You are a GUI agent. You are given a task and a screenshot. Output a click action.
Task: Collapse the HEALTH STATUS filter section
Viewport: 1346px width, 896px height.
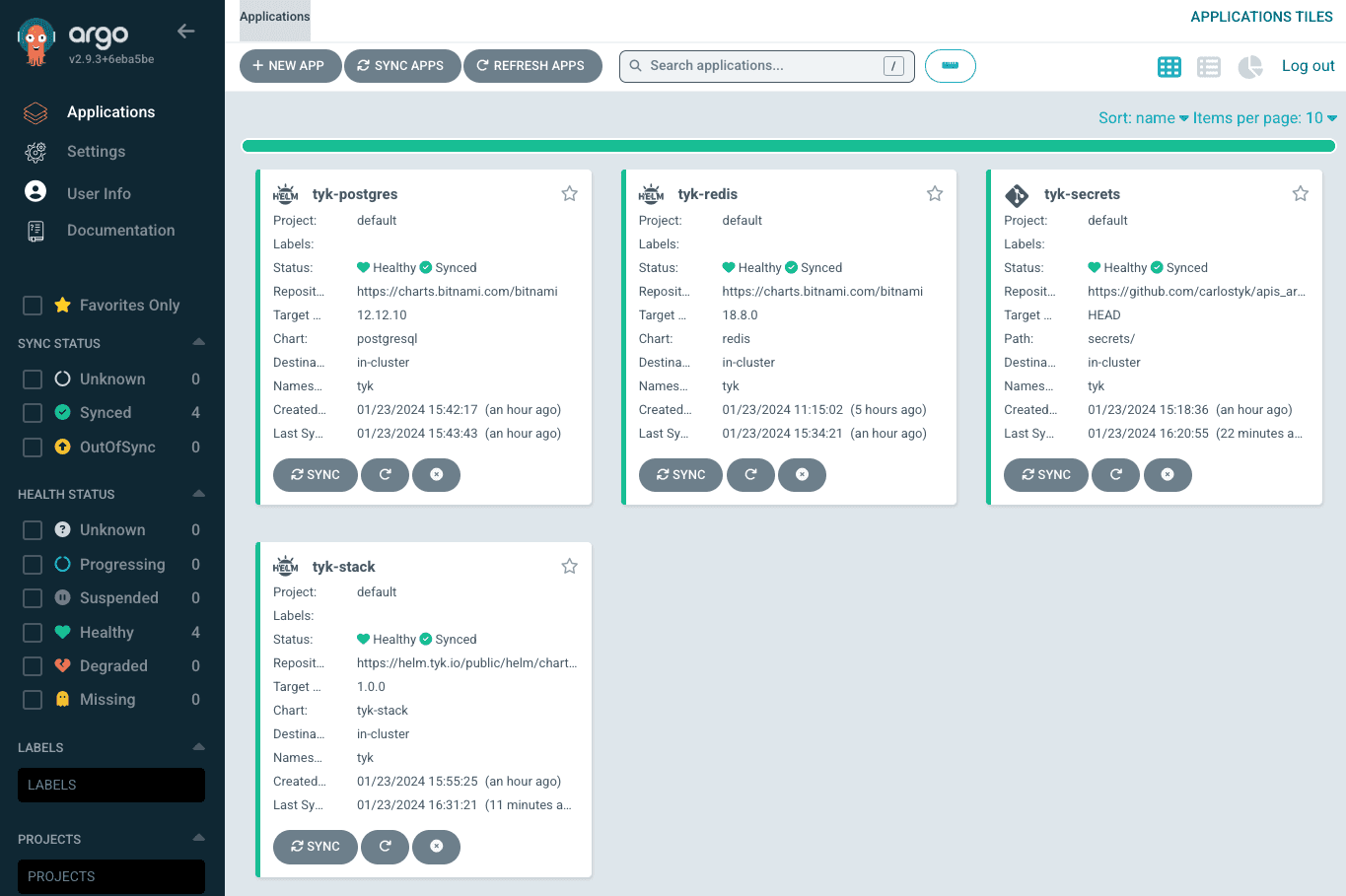pos(197,494)
